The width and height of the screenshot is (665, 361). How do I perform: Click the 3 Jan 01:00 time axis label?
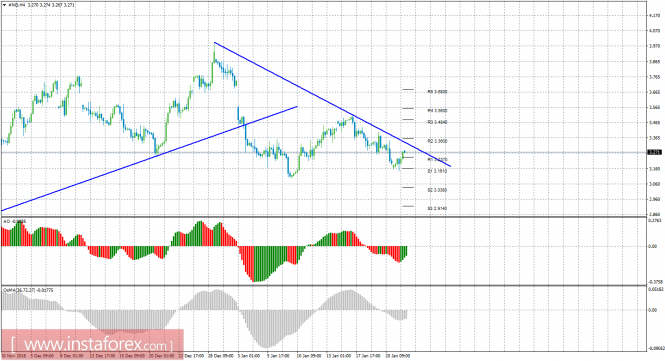[246, 355]
